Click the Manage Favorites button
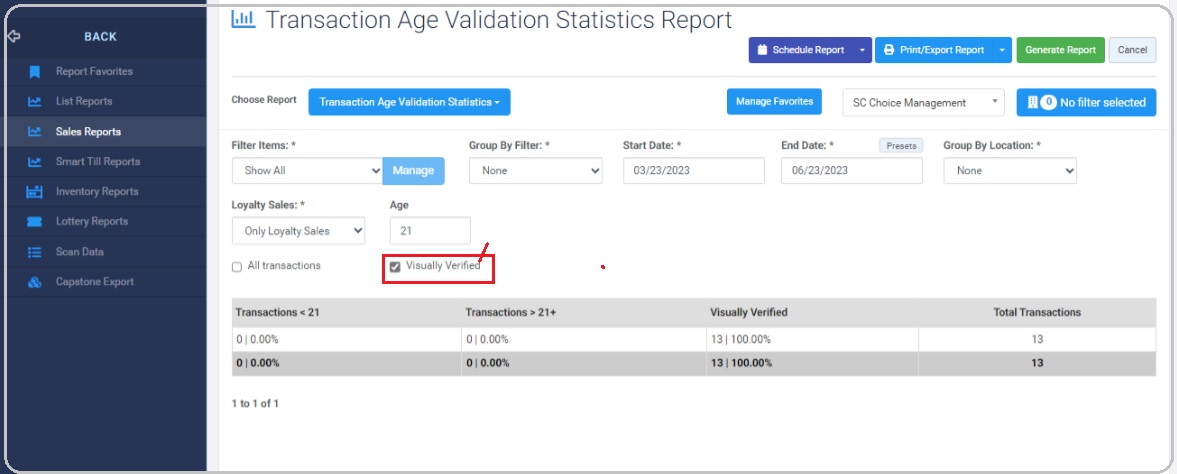This screenshot has width=1177, height=474. pyautogui.click(x=774, y=101)
